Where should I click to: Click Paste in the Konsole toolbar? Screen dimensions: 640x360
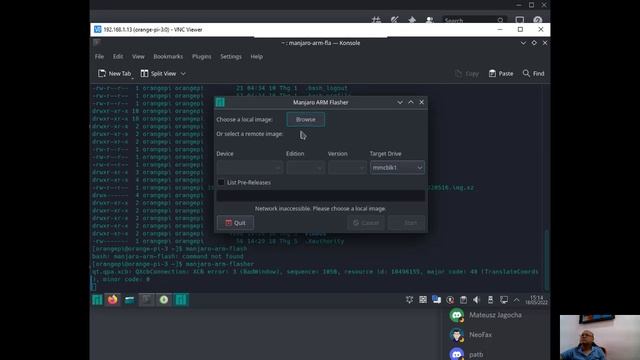(501, 73)
